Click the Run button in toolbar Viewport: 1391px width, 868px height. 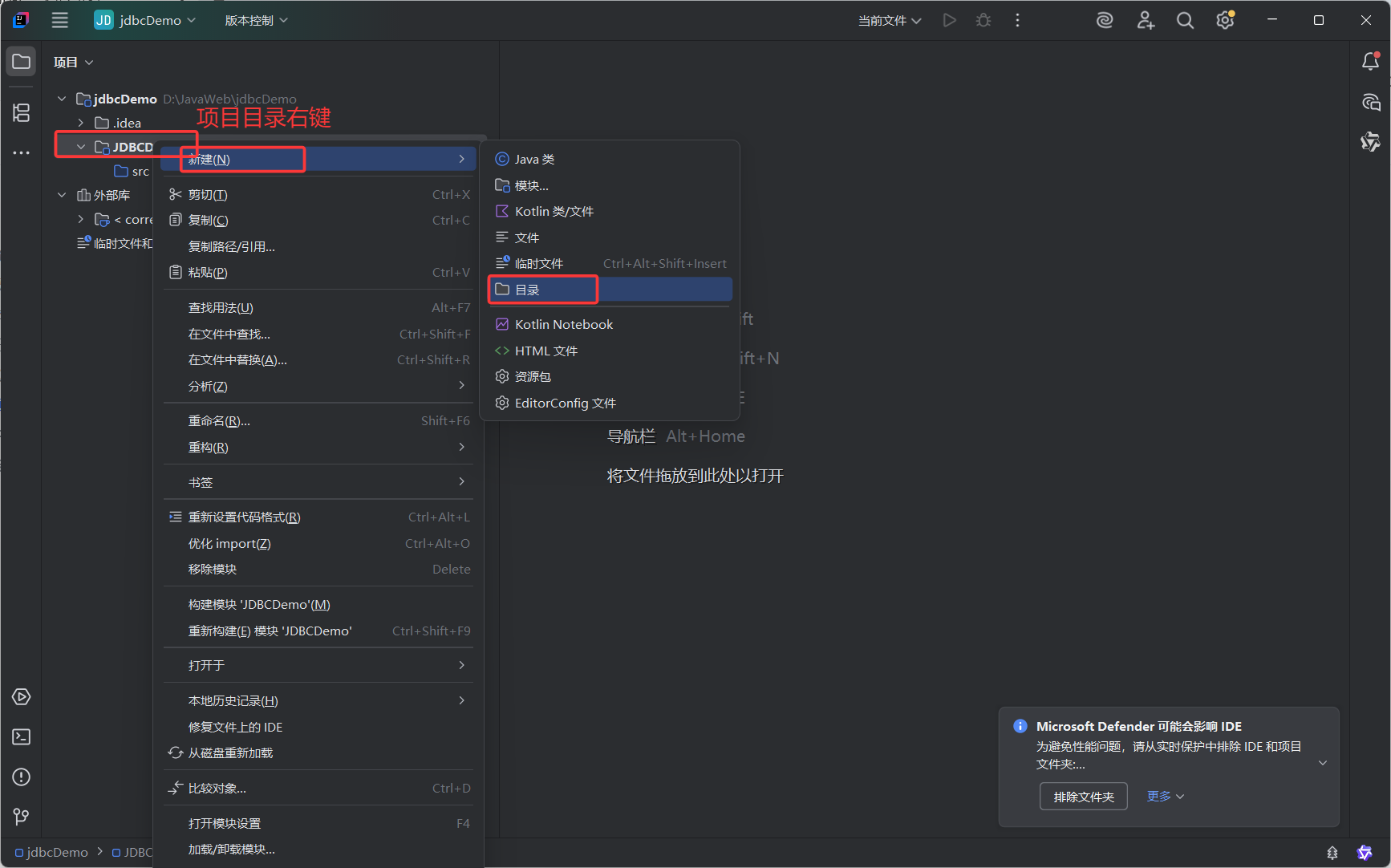point(950,20)
